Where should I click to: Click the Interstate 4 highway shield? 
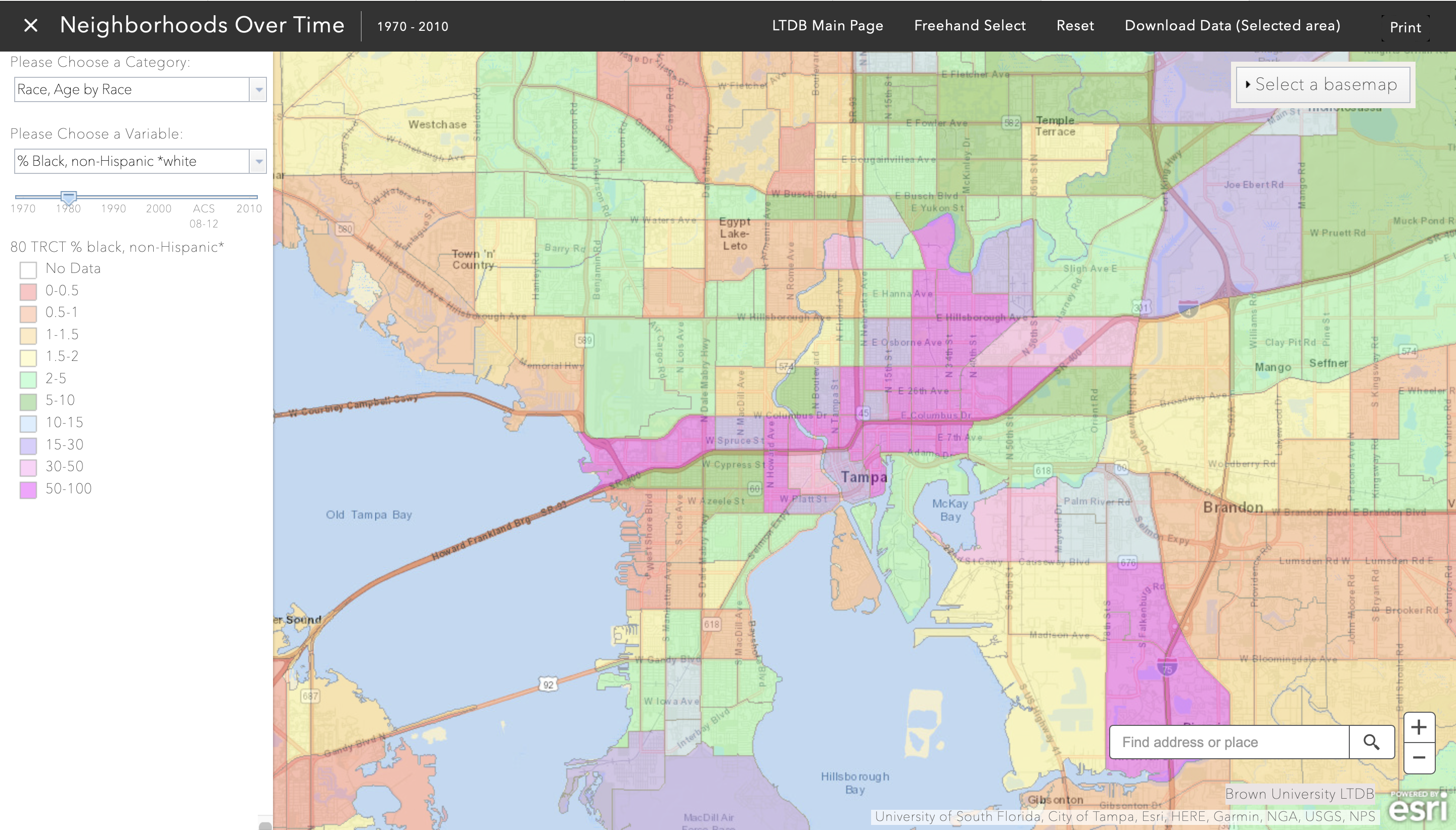tap(1188, 310)
